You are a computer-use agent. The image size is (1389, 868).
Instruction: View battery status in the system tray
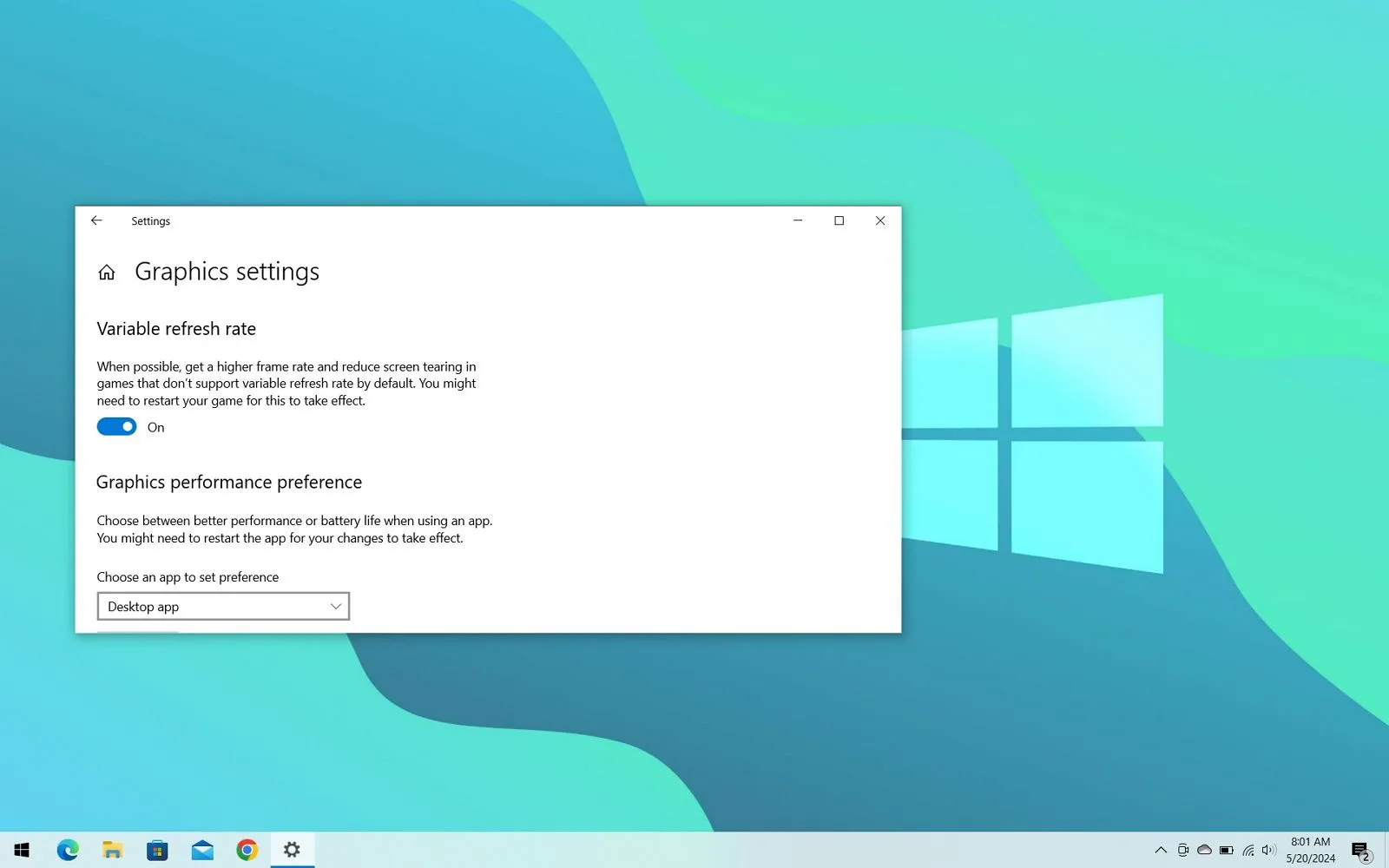1227,850
